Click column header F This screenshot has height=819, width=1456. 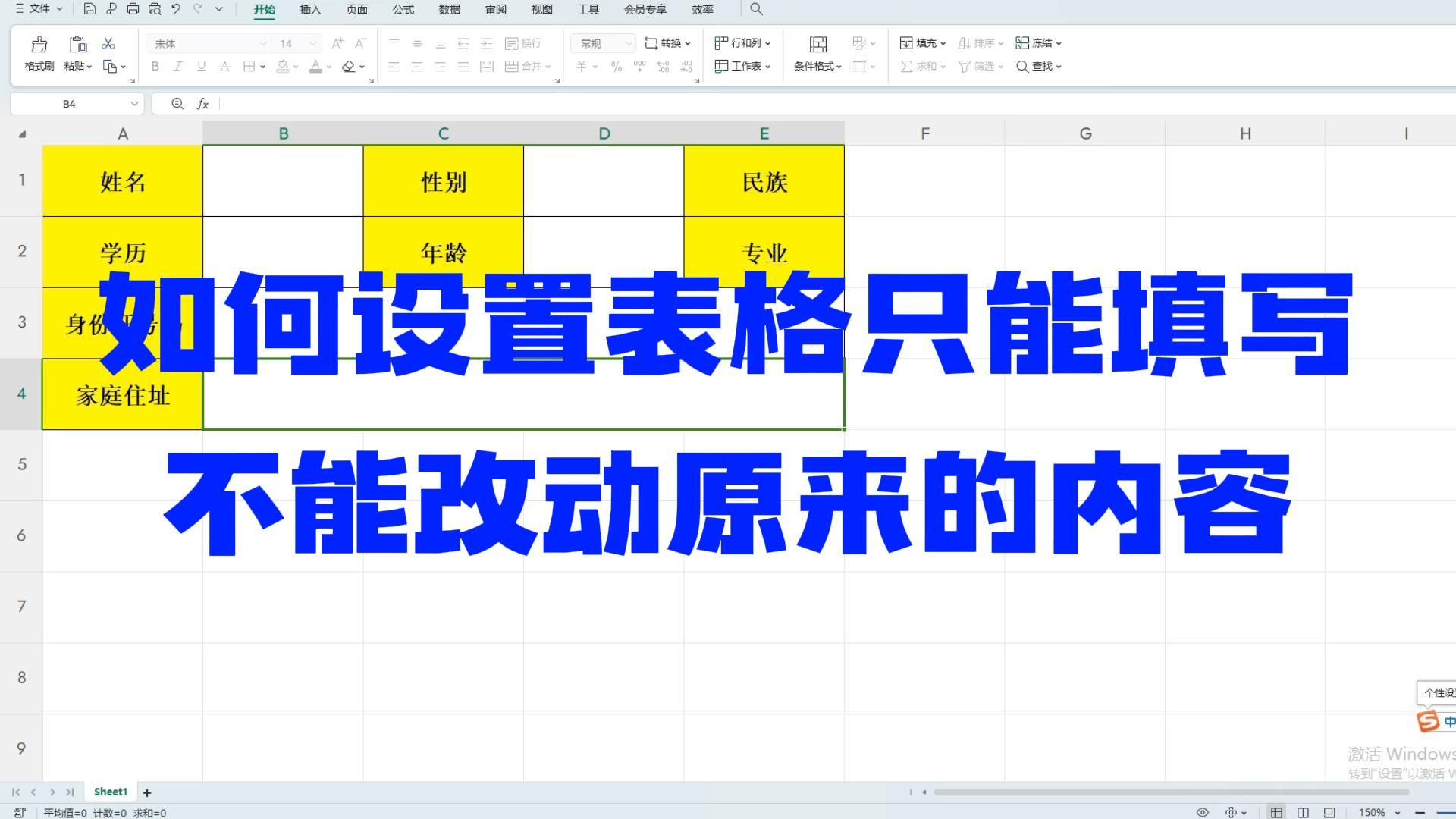click(x=924, y=133)
